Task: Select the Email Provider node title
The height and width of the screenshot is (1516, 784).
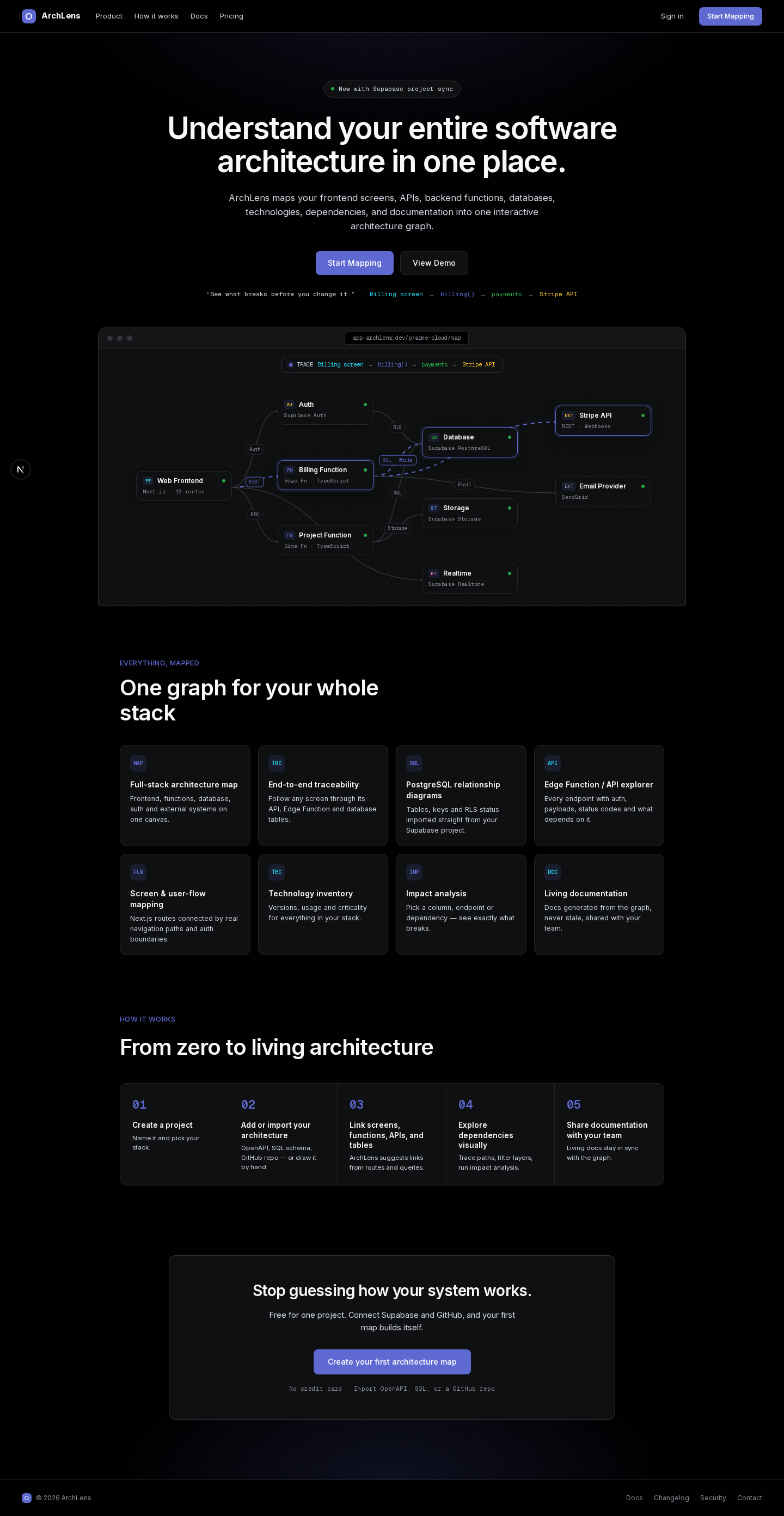Action: point(603,487)
